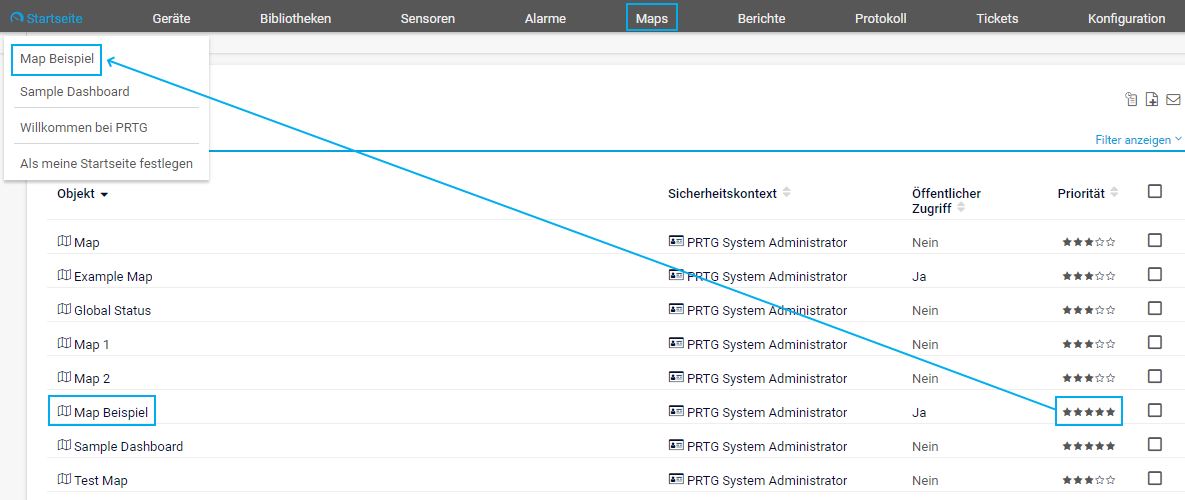Tick the checkbox for the Map Beispiel row

tap(1155, 410)
